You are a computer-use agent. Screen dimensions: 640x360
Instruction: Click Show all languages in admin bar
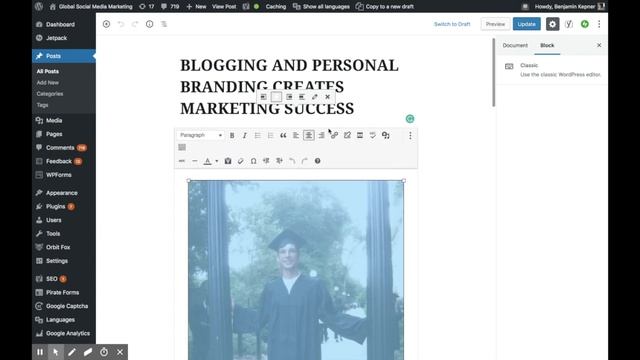tap(321, 7)
